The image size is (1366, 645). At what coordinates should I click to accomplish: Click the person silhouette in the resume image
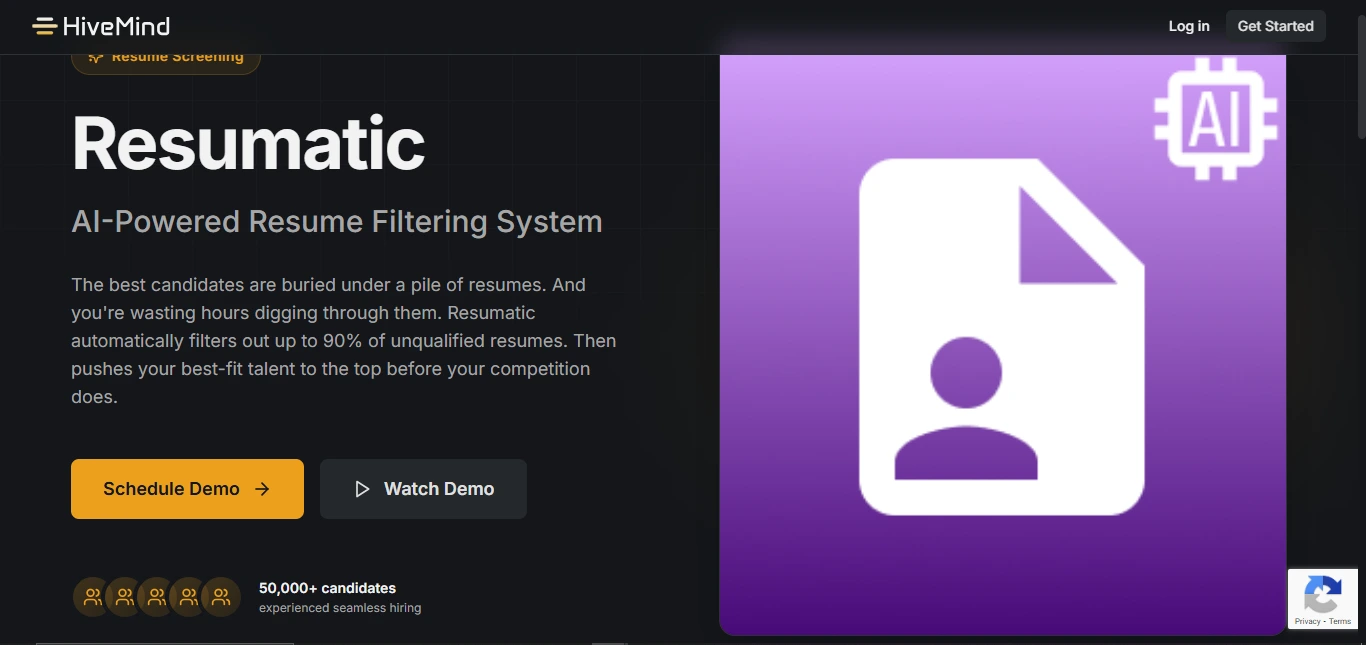click(x=966, y=409)
